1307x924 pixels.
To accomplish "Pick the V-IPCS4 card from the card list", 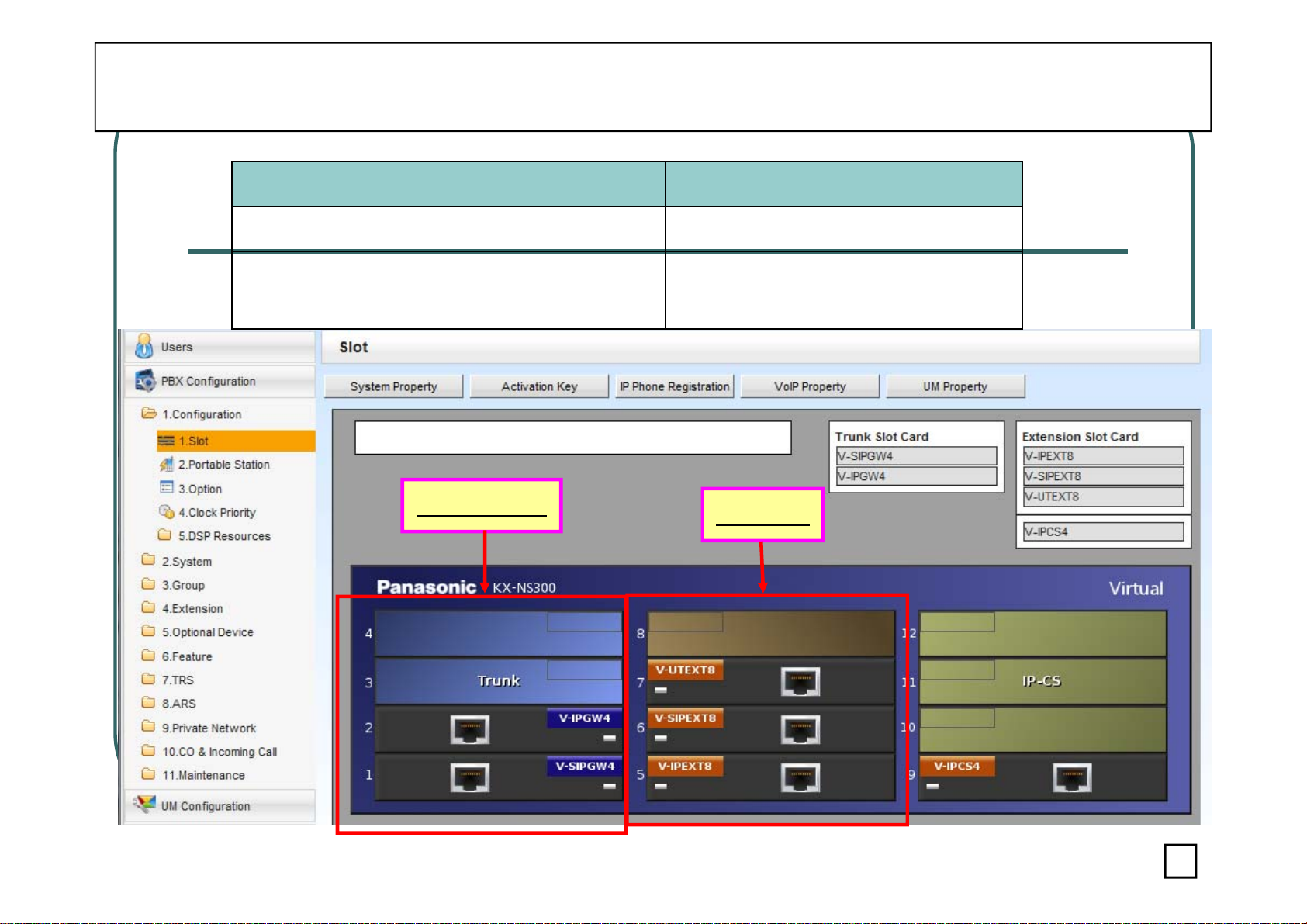I will 1103,531.
